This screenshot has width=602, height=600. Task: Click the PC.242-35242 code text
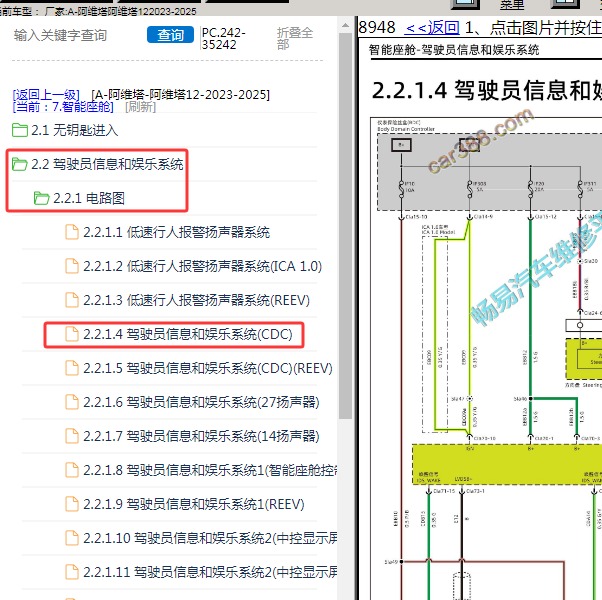224,38
